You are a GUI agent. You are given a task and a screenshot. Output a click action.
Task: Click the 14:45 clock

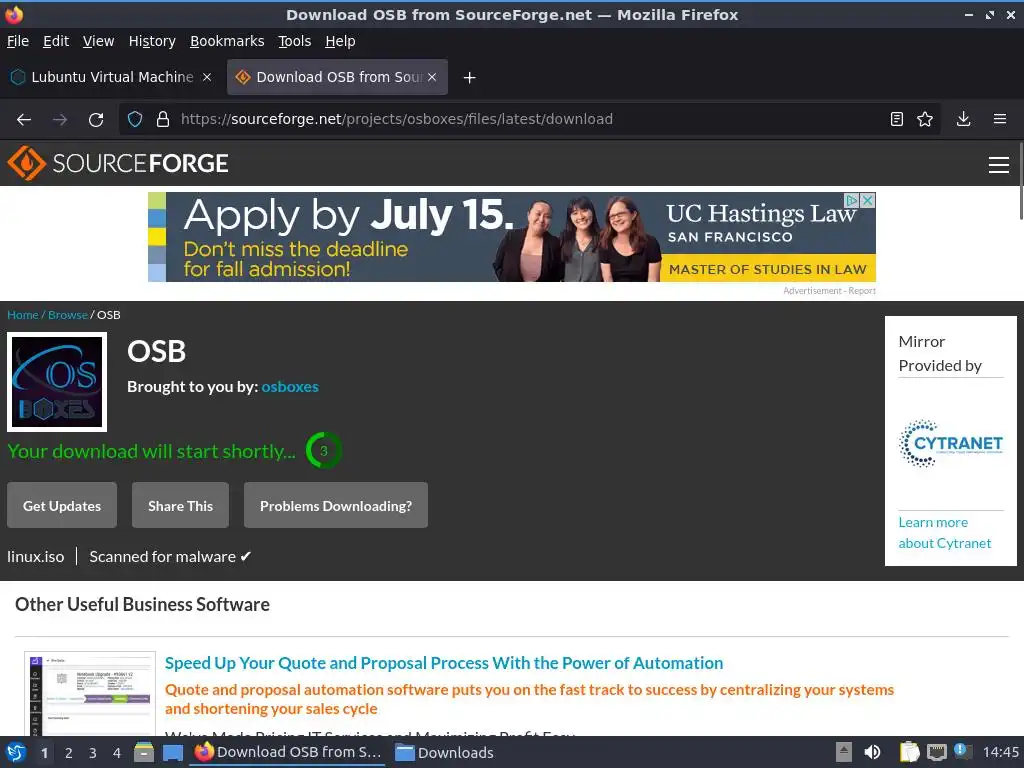[x=1000, y=752]
